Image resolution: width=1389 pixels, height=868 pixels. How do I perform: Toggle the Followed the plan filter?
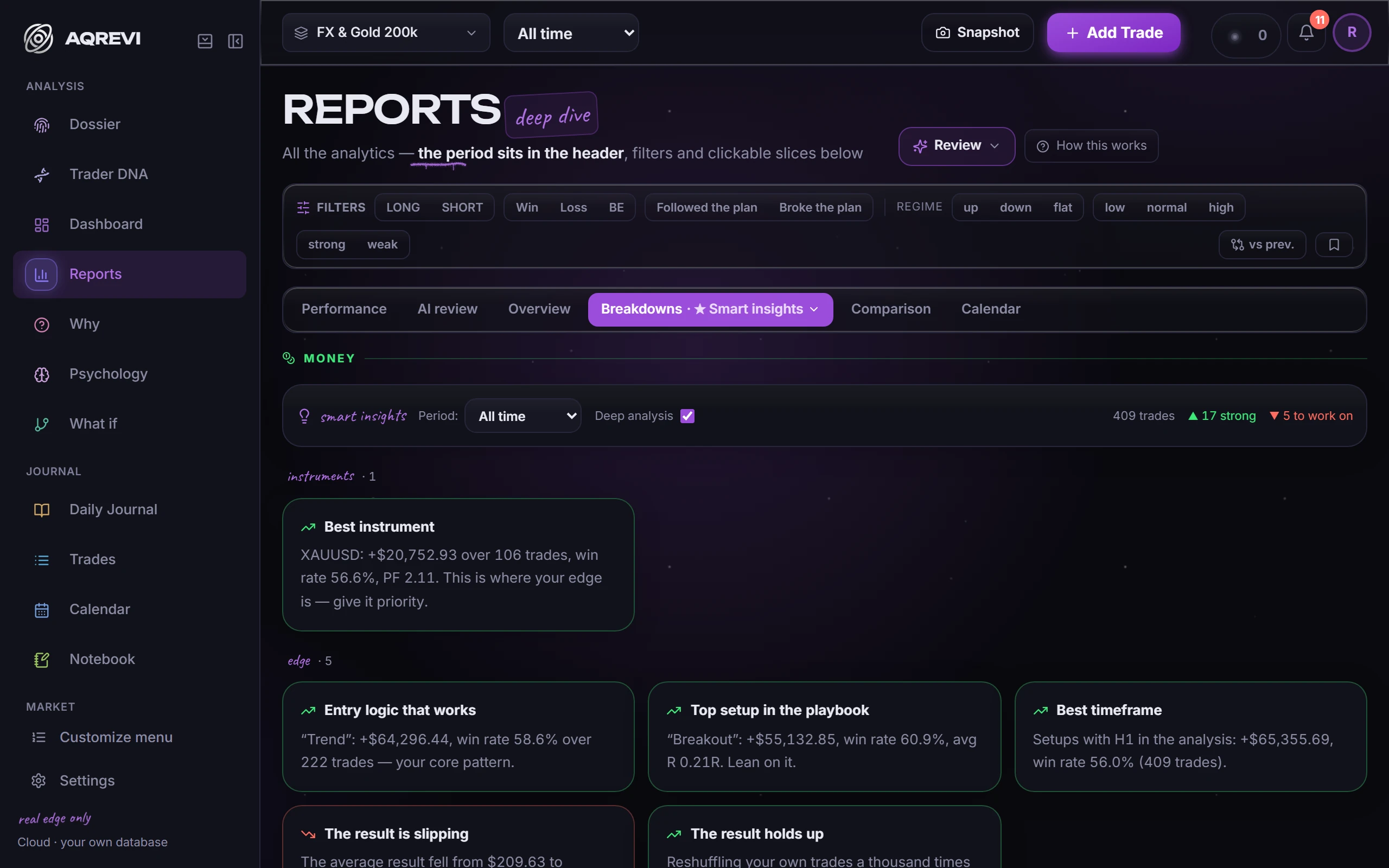point(706,207)
